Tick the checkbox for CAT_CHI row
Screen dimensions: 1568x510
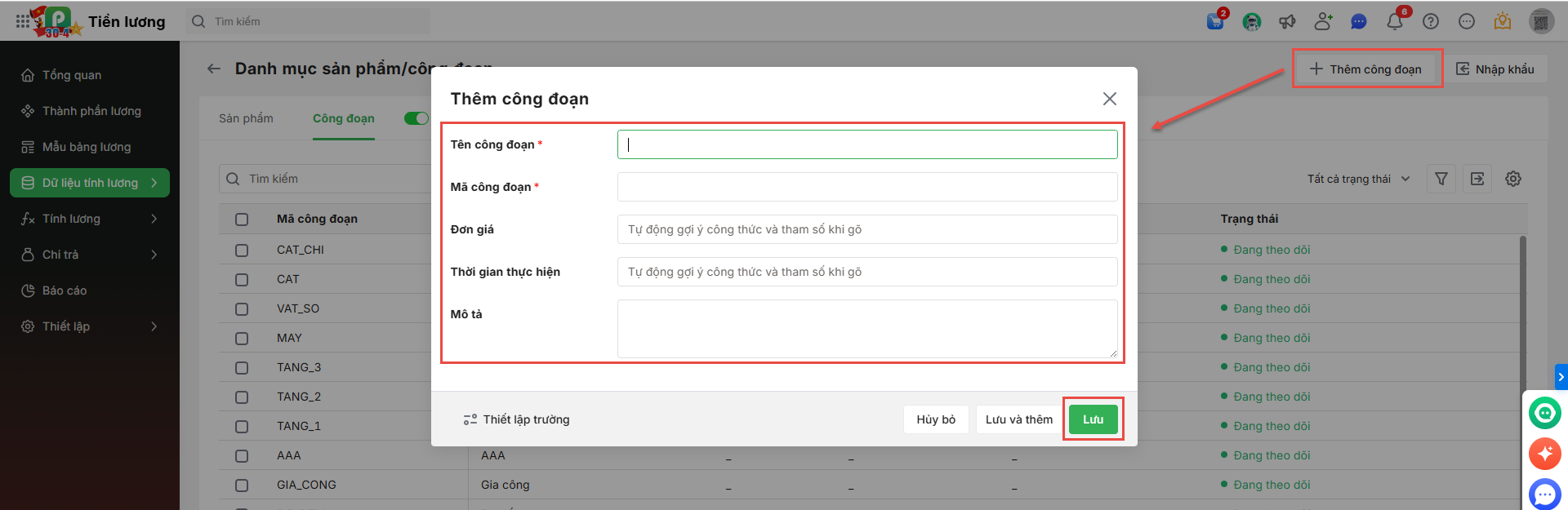point(242,250)
